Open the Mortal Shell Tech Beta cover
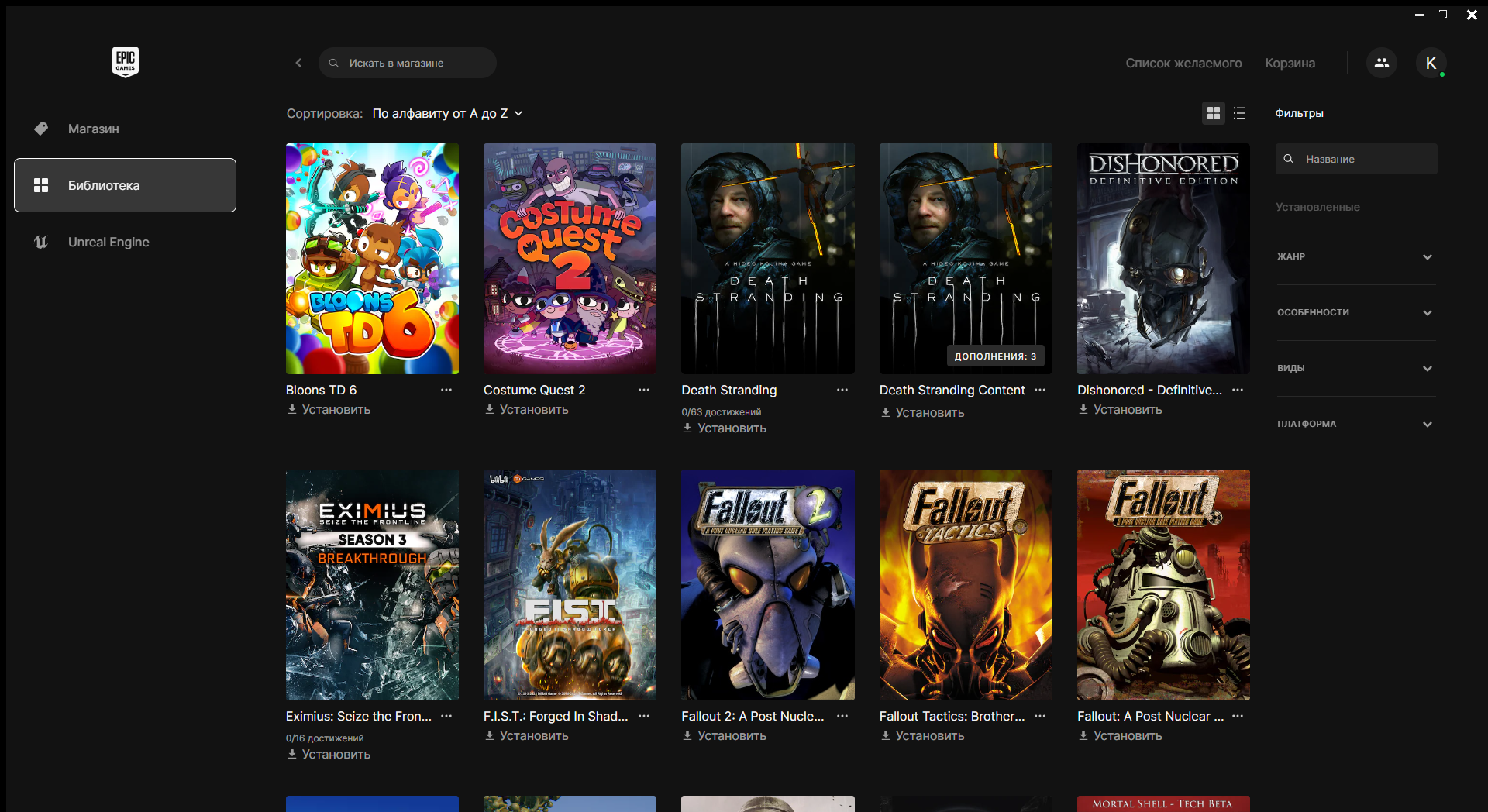The image size is (1488, 812). pyautogui.click(x=1163, y=803)
